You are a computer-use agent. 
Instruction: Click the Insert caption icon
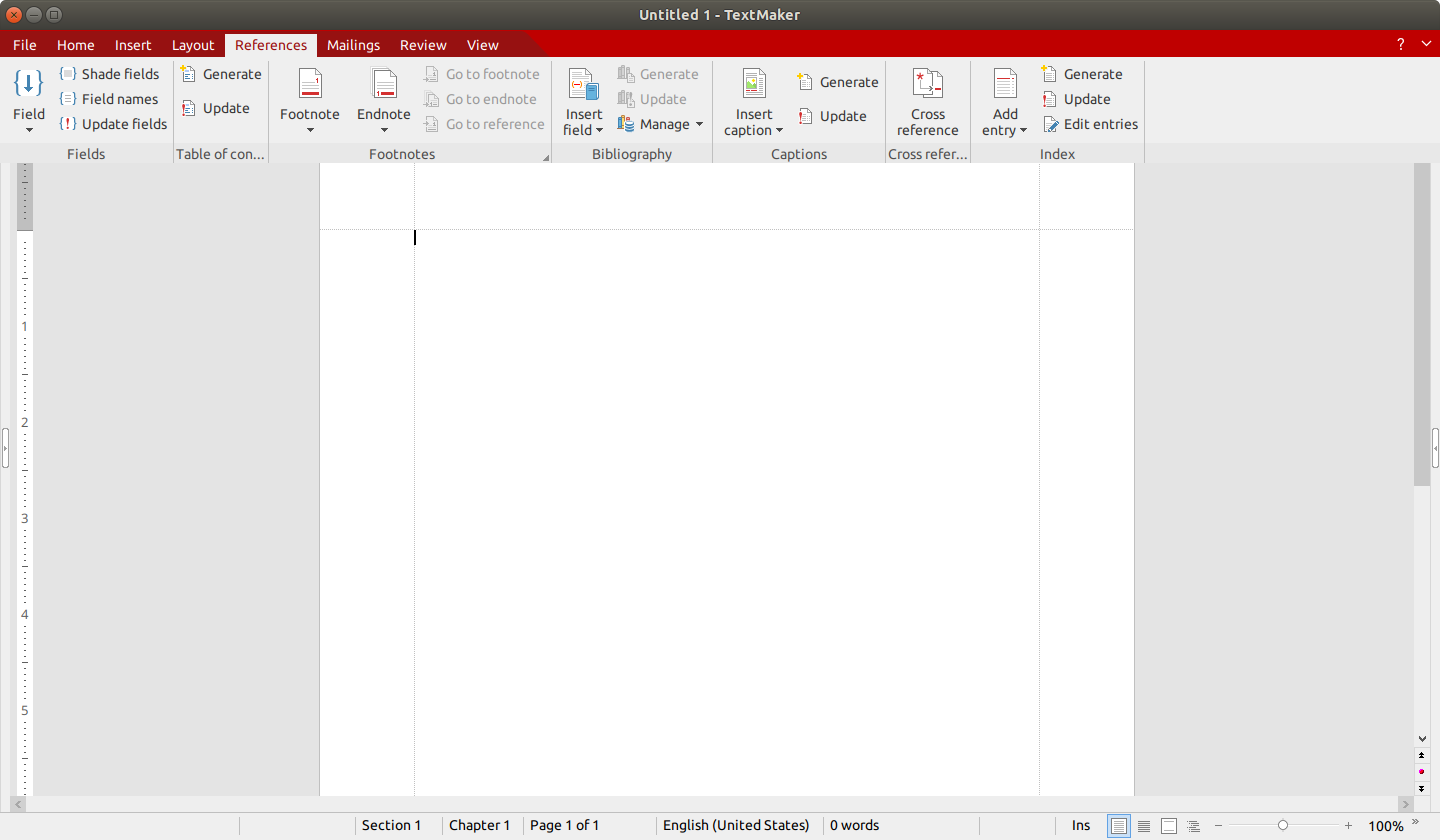(x=754, y=85)
